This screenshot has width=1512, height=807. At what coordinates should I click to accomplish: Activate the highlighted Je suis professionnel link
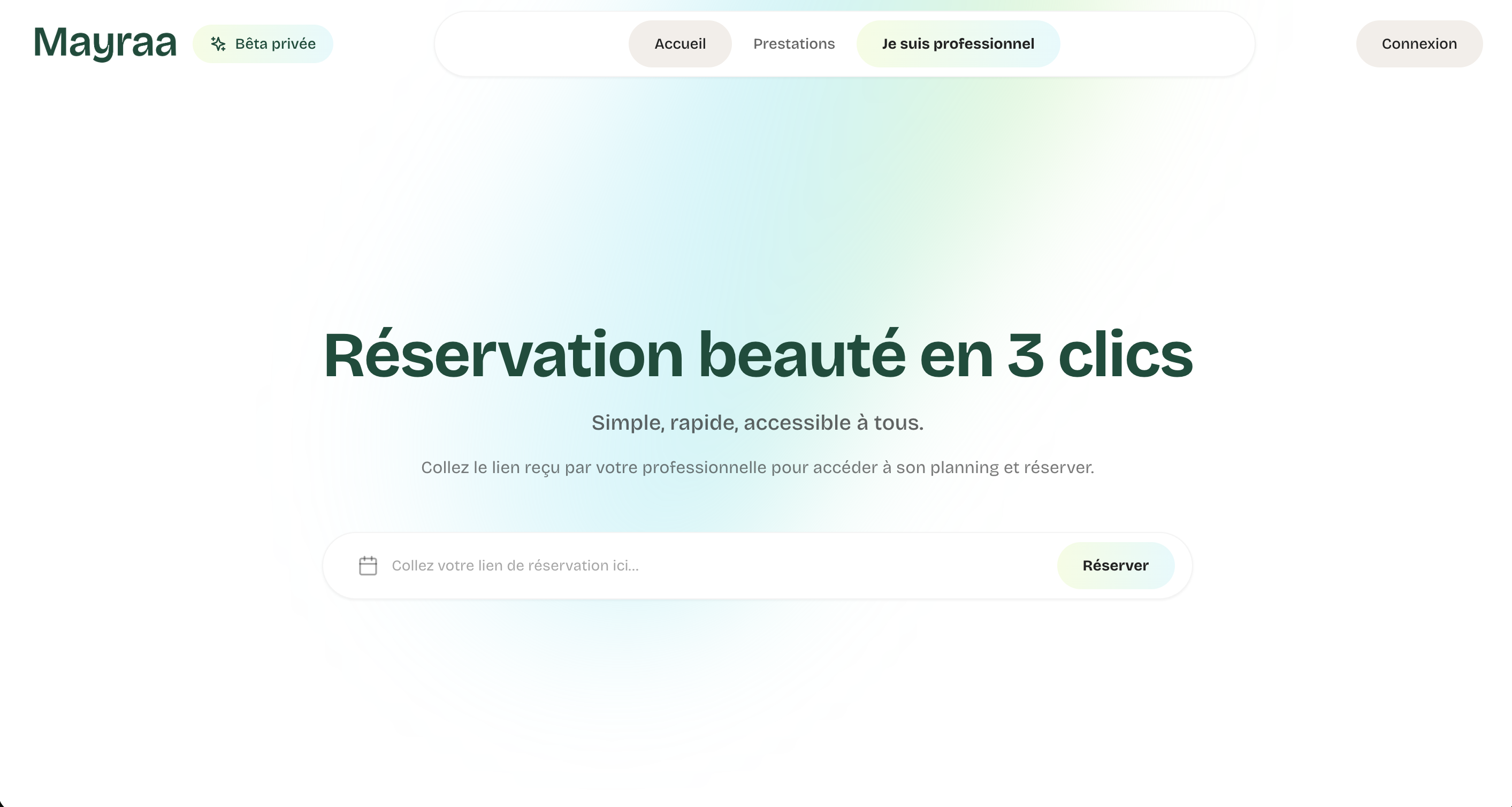[x=958, y=43]
